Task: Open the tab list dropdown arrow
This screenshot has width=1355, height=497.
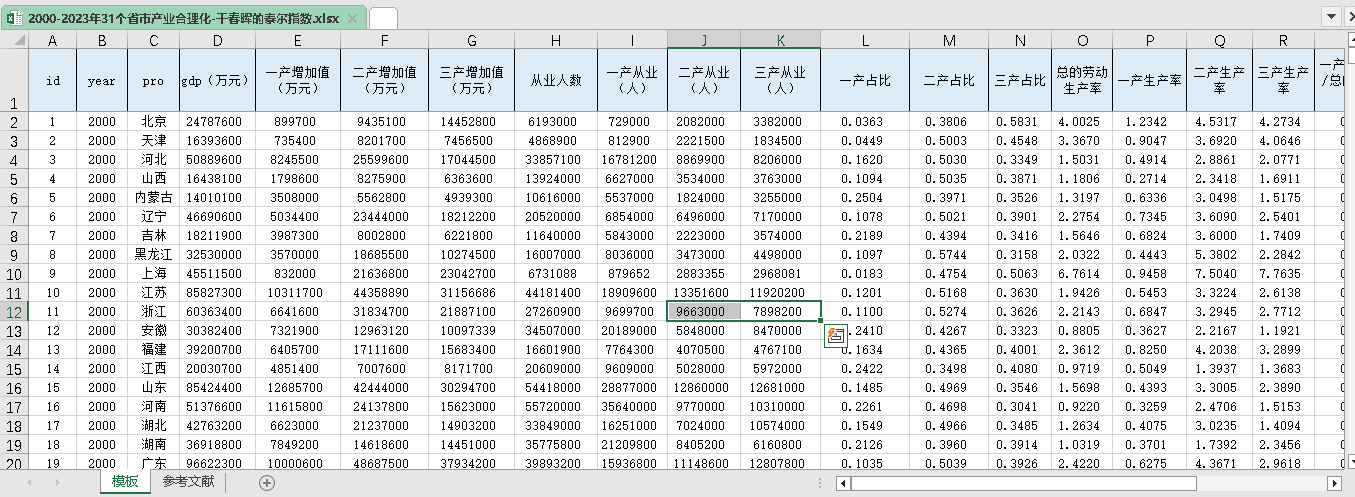Action: click(x=1330, y=16)
